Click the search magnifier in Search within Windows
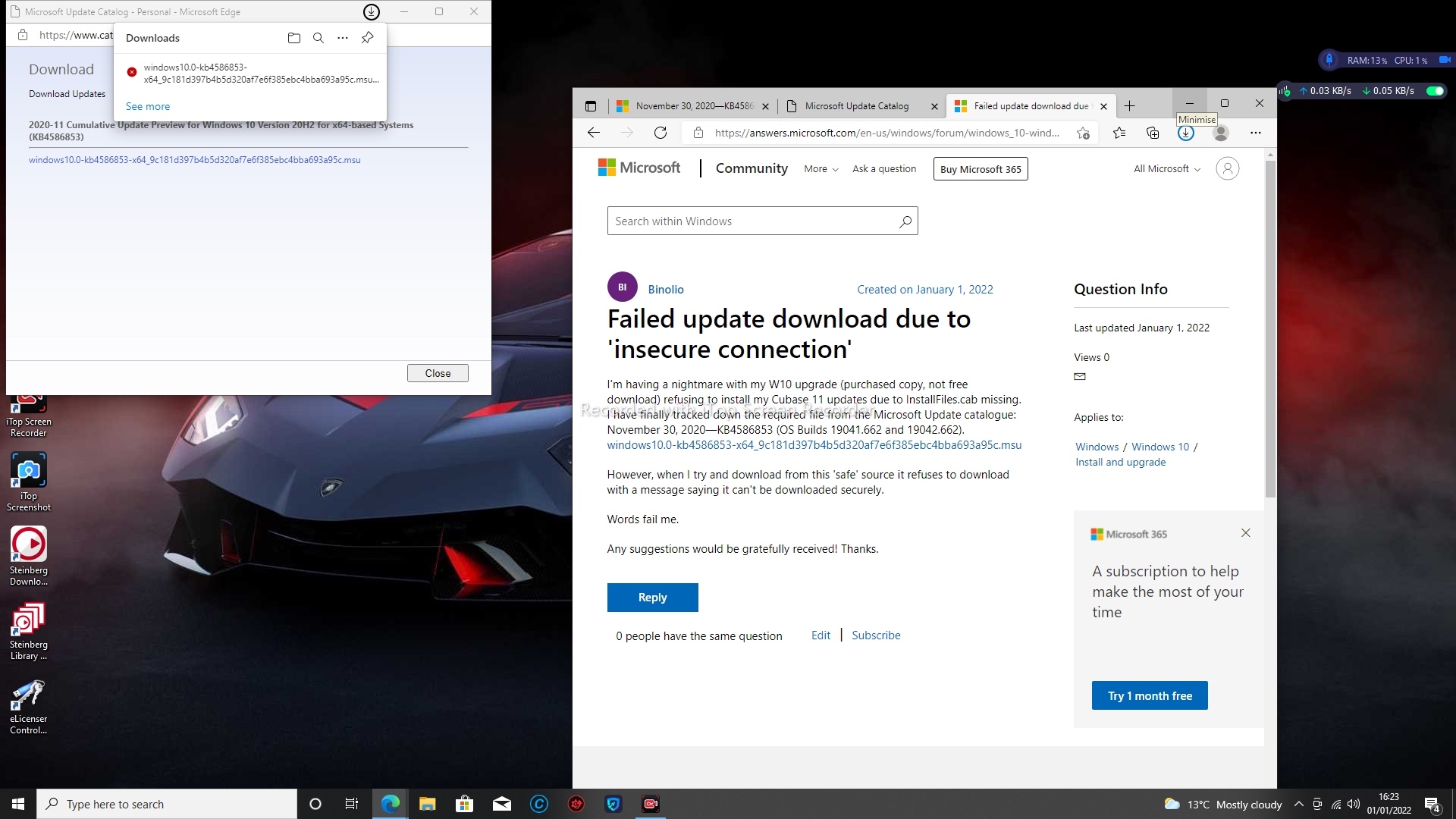Image resolution: width=1456 pixels, height=819 pixels. point(905,221)
